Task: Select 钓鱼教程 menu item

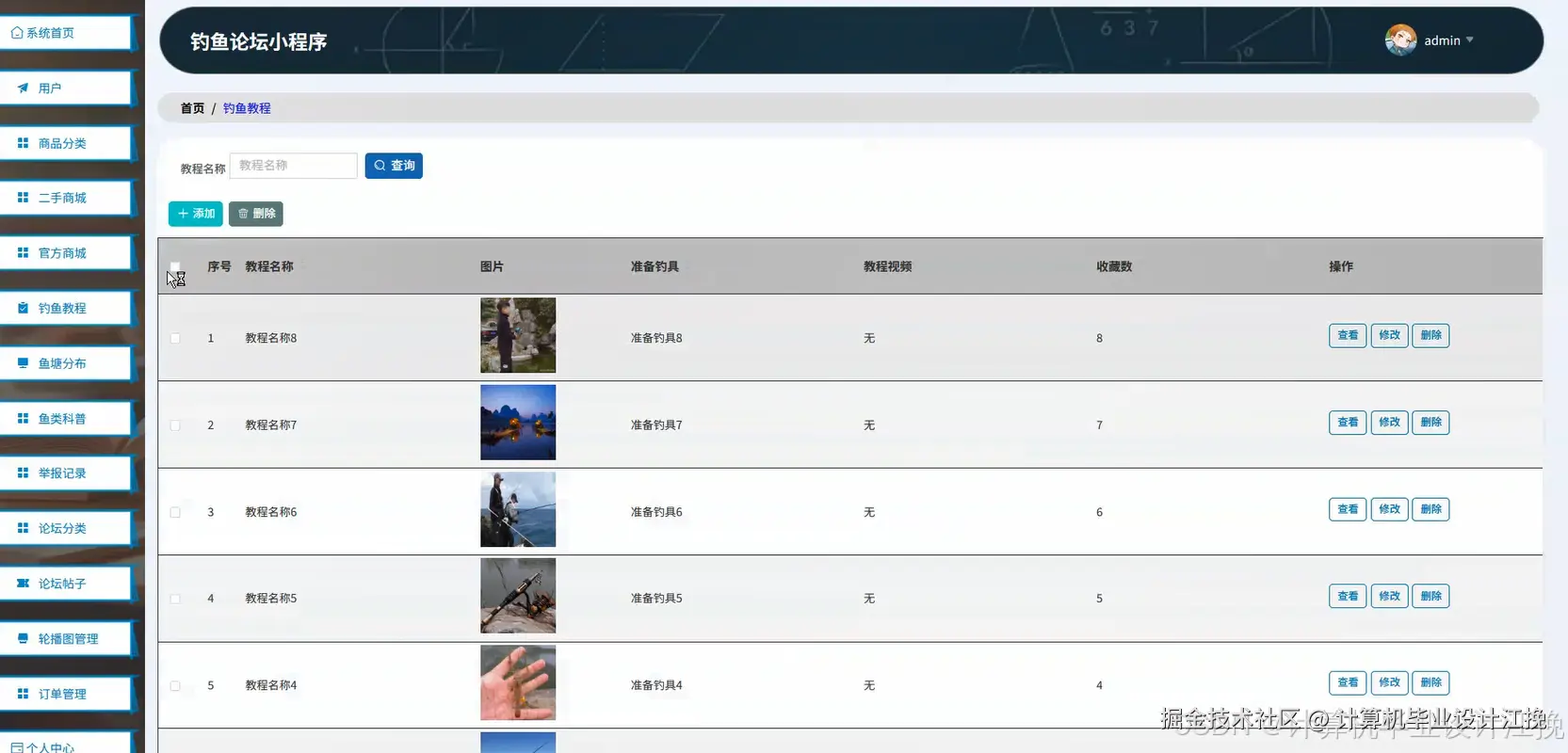Action: 66,308
